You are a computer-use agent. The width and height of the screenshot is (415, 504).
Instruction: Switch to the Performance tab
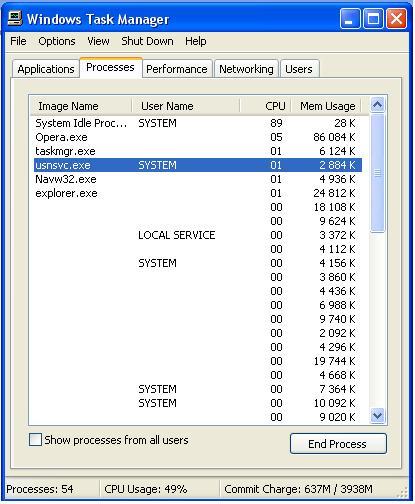[x=177, y=69]
